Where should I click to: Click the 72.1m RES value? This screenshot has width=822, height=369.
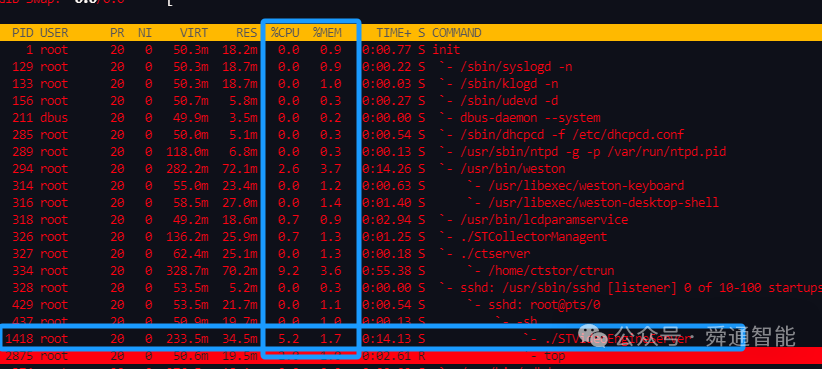[240, 169]
